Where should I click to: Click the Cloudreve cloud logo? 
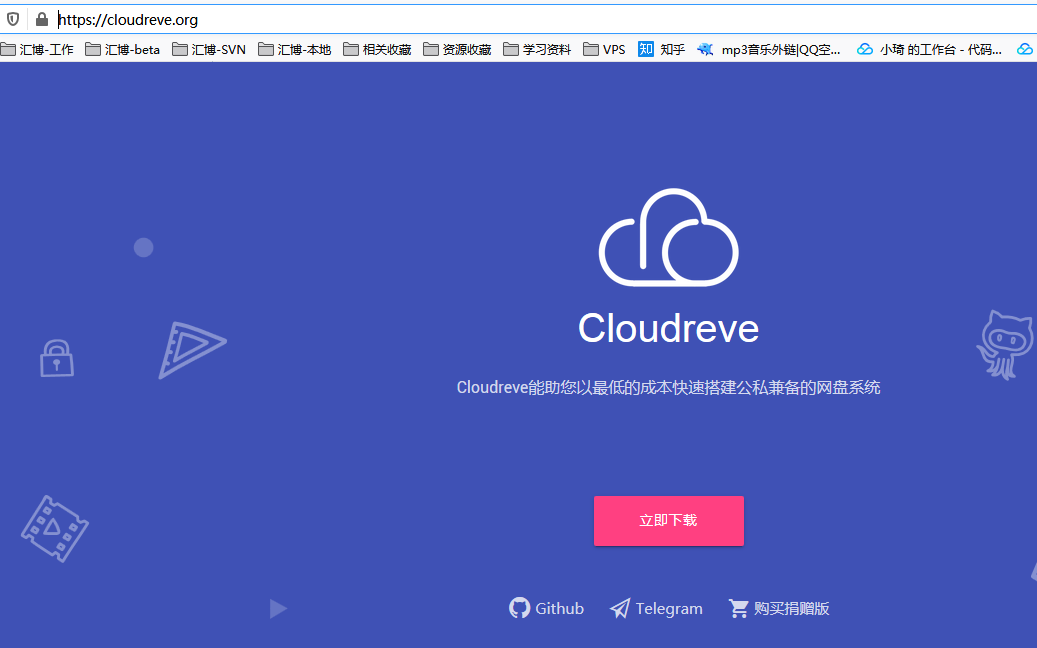(x=669, y=237)
